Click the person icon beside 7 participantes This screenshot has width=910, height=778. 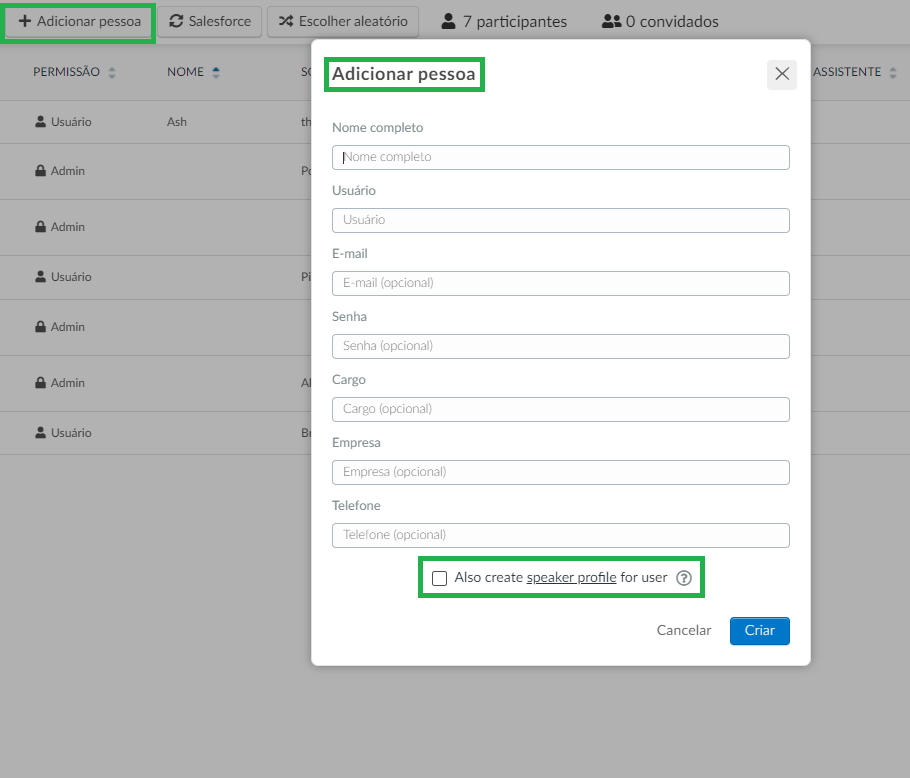(448, 21)
